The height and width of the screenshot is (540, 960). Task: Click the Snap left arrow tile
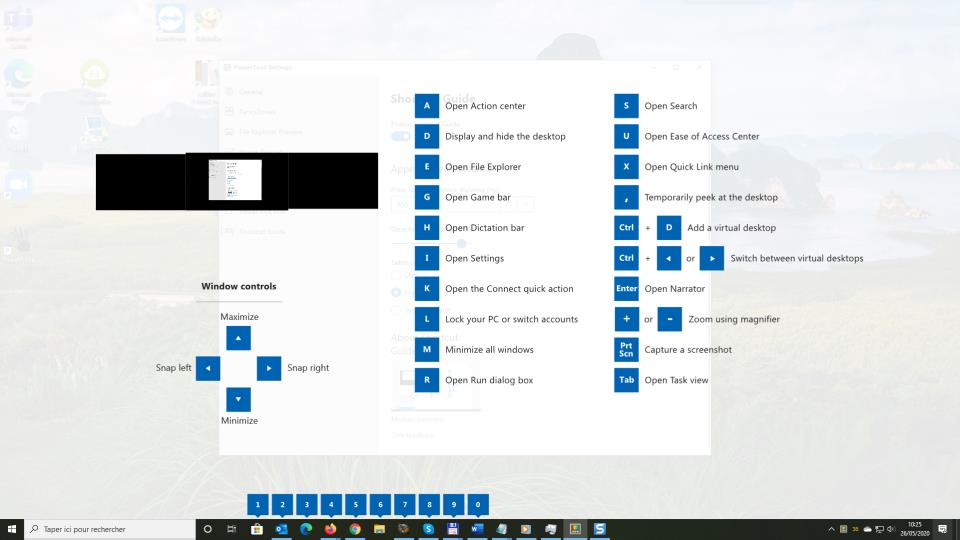point(207,368)
